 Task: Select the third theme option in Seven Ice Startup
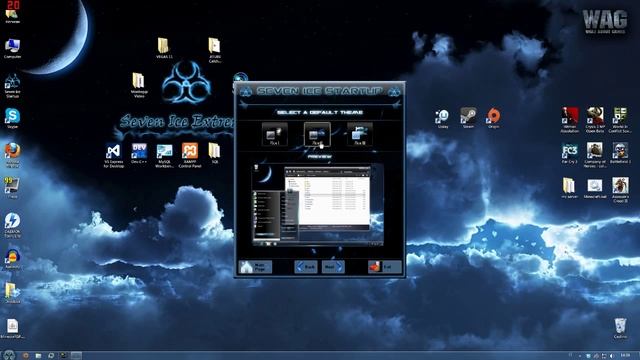pos(359,134)
